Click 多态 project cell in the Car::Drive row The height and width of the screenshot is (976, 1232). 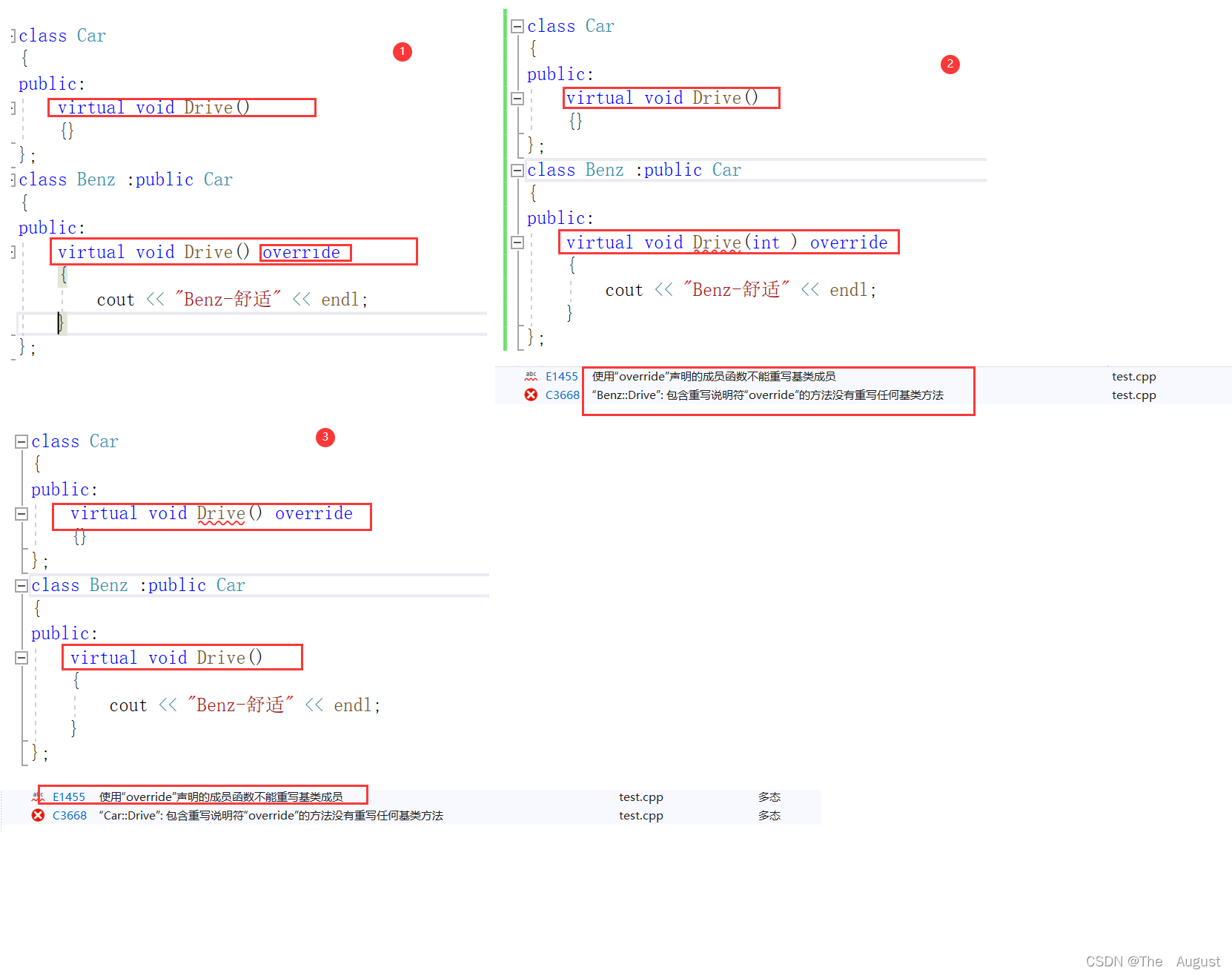coord(769,815)
